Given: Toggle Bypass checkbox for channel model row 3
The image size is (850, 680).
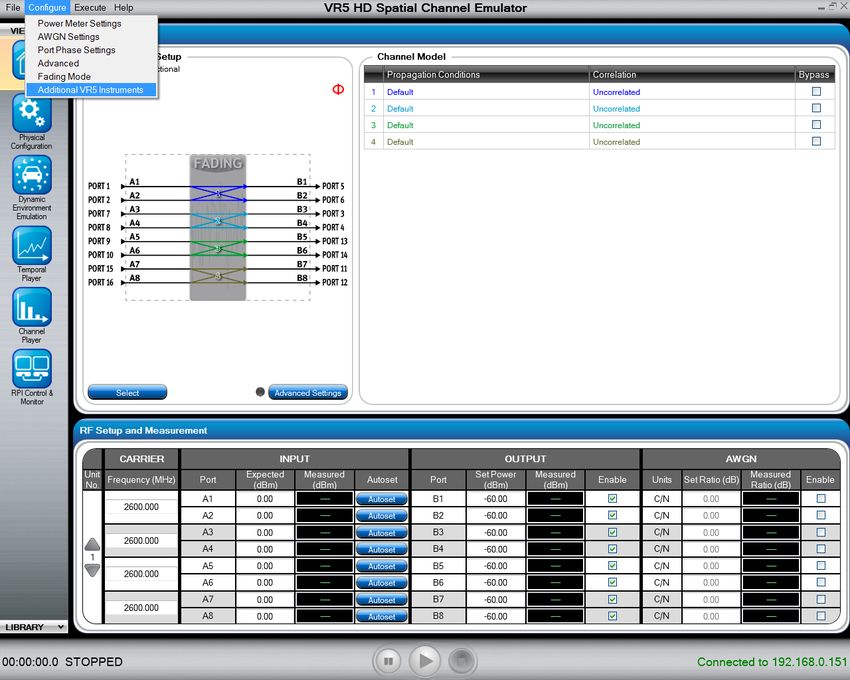Looking at the screenshot, I should (816, 125).
